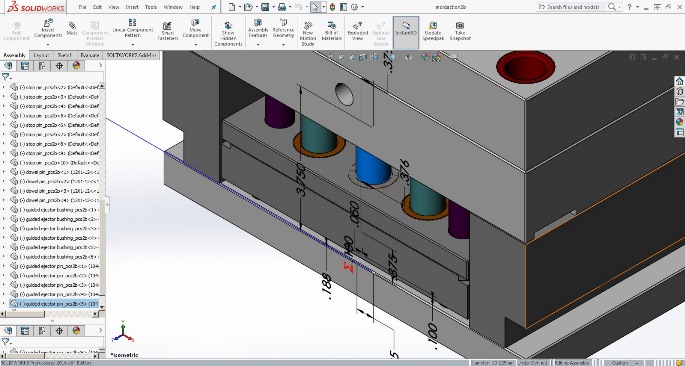Select the Mate tool
685x366 pixels.
(72, 29)
